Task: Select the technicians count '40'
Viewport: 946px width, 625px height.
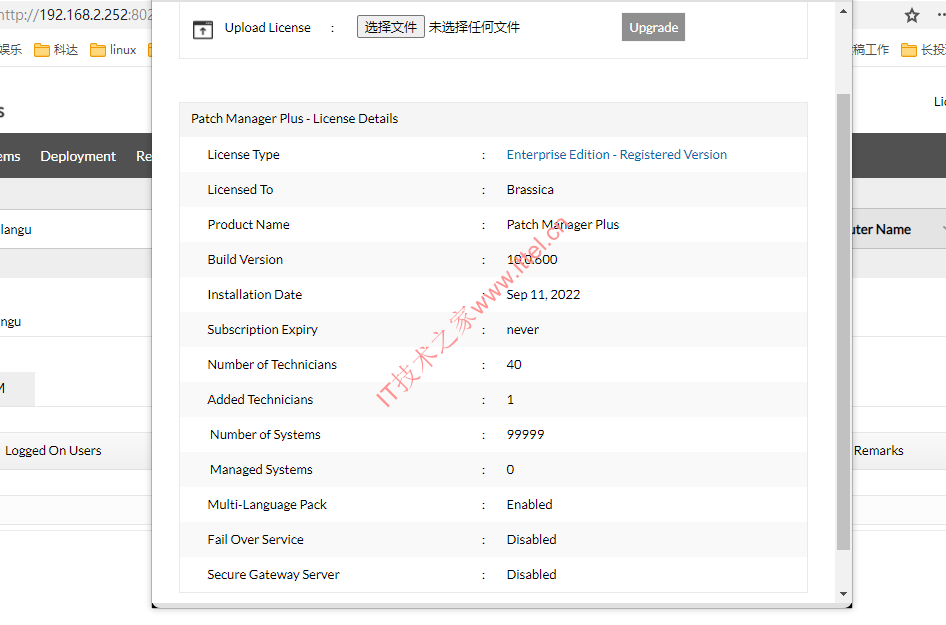Action: tap(514, 364)
